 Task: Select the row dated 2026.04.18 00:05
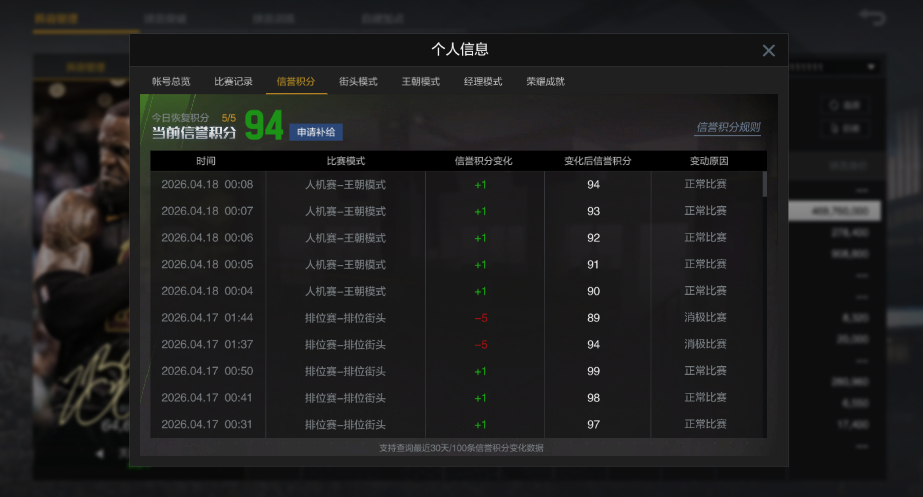pos(456,264)
